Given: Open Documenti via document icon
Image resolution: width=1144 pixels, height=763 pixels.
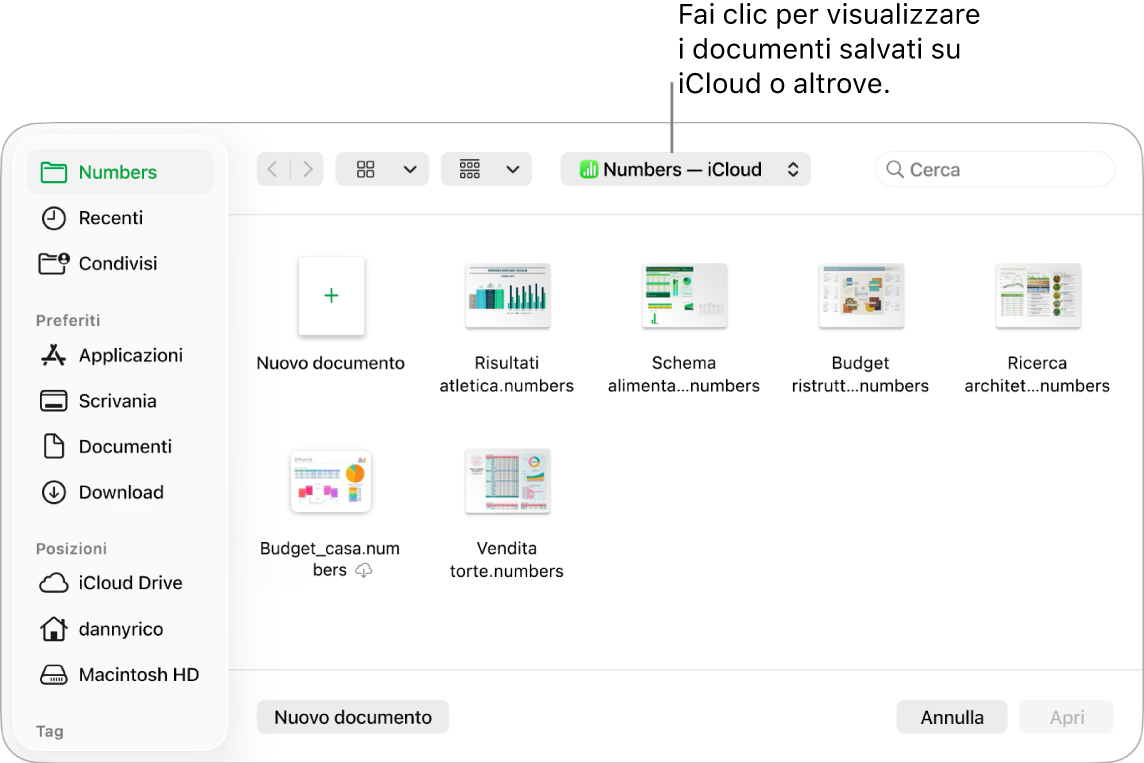Looking at the screenshot, I should click(x=54, y=446).
